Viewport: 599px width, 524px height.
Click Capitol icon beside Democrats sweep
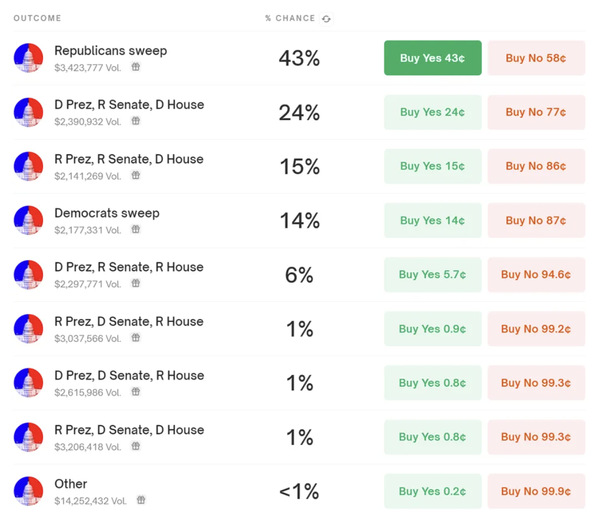pos(28,220)
